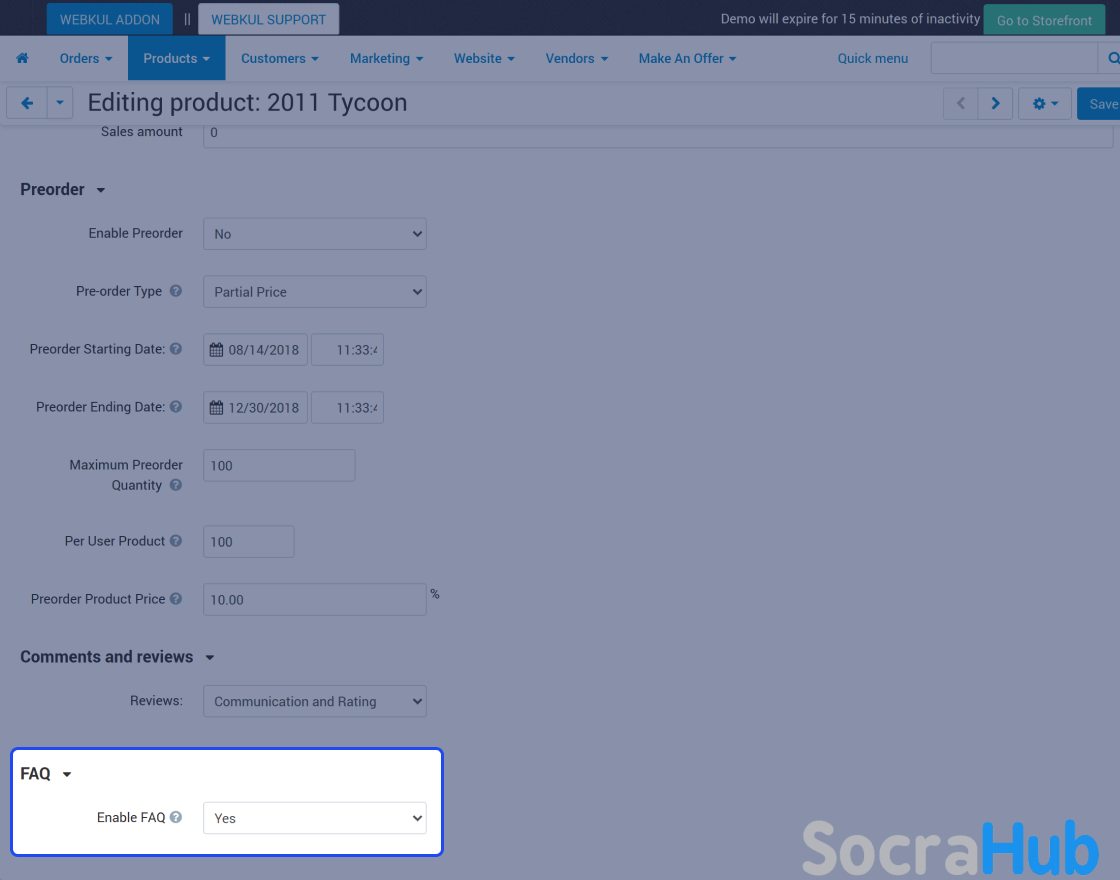Click the search magnifier icon
Viewport: 1120px width, 880px height.
tap(1112, 59)
